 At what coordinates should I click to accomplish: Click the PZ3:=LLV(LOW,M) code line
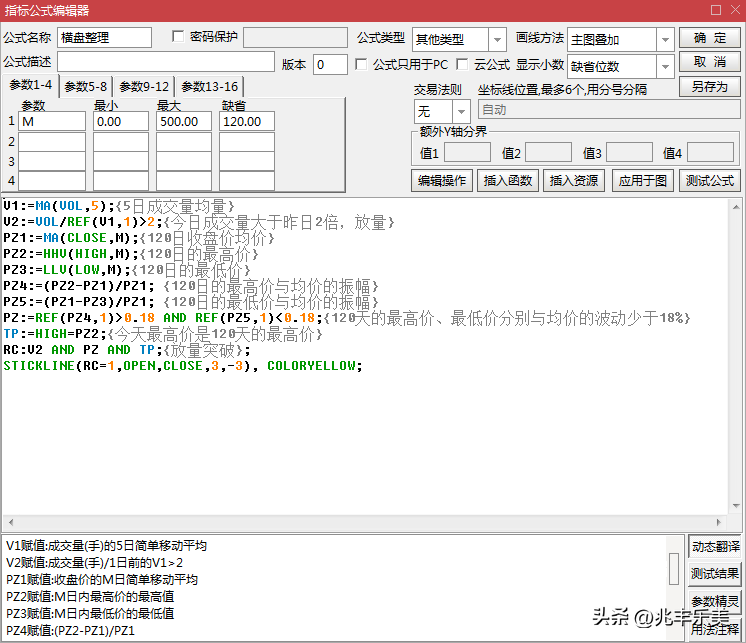click(127, 270)
